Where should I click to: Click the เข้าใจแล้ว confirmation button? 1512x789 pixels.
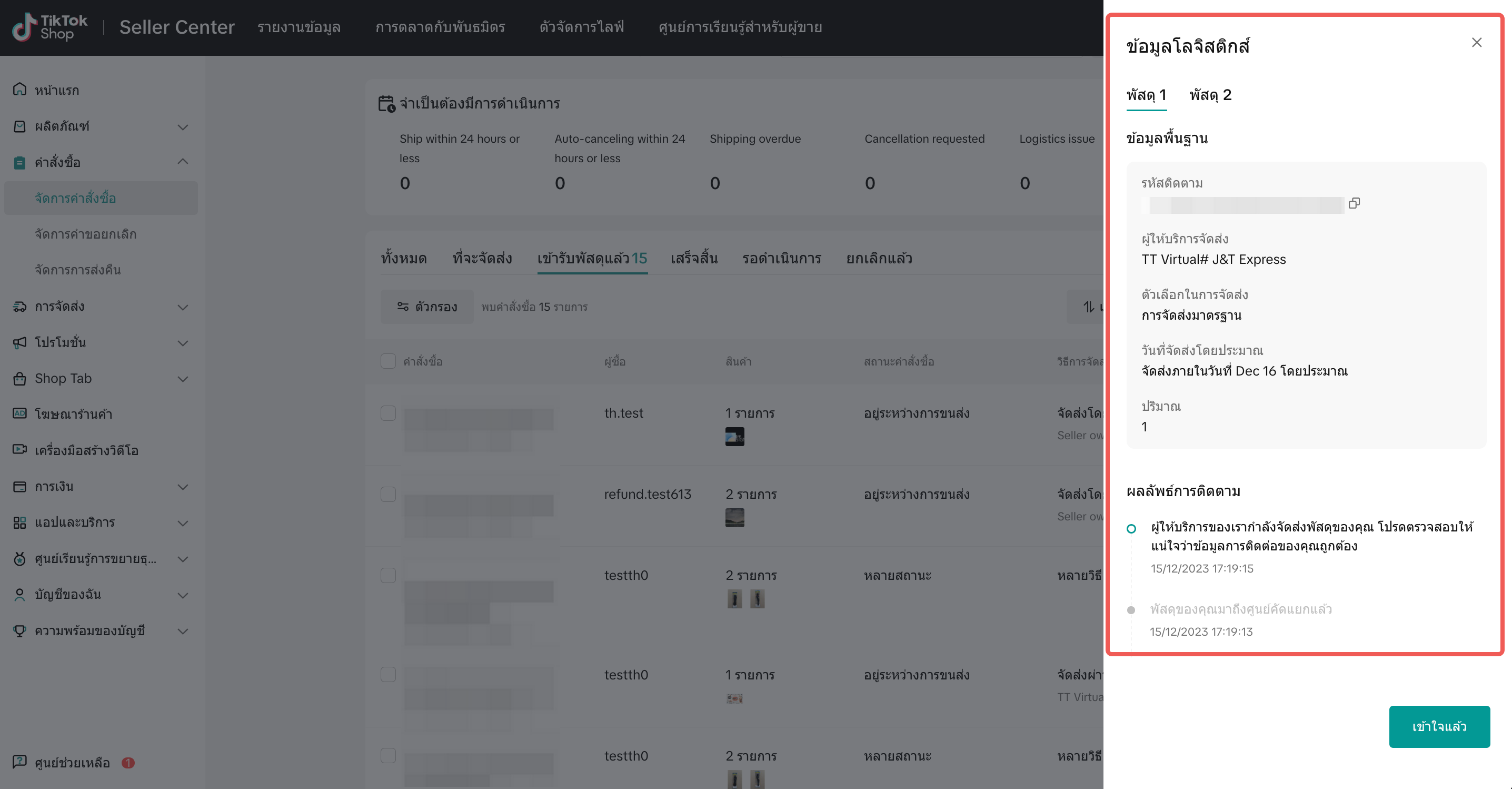[1439, 726]
